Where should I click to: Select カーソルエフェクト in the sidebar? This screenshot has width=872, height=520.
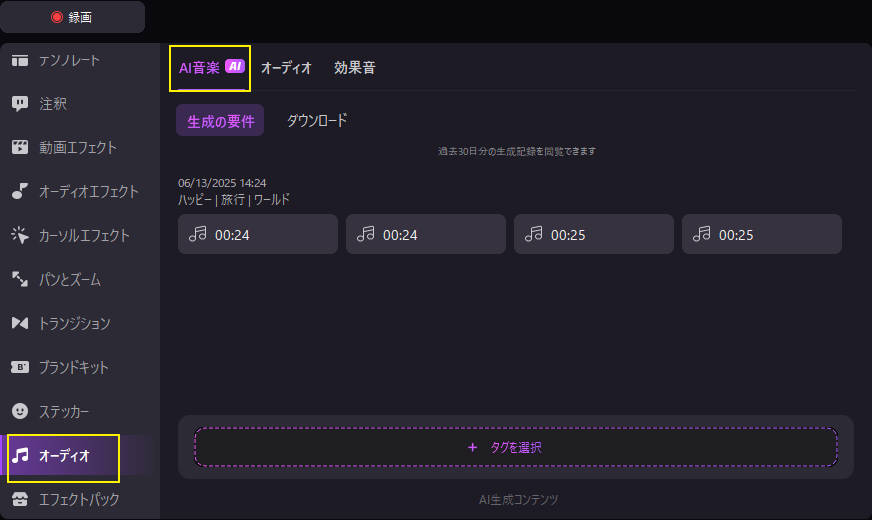[84, 235]
